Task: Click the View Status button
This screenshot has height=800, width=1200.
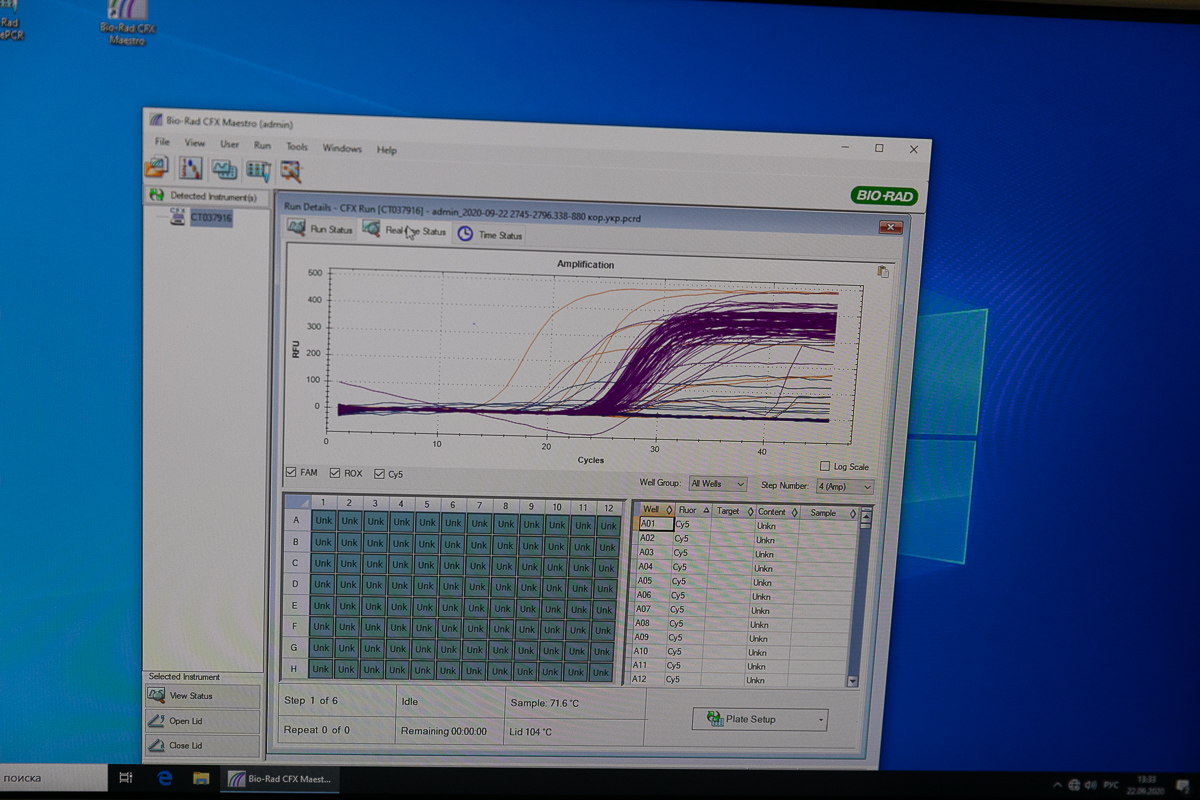Action: point(203,695)
